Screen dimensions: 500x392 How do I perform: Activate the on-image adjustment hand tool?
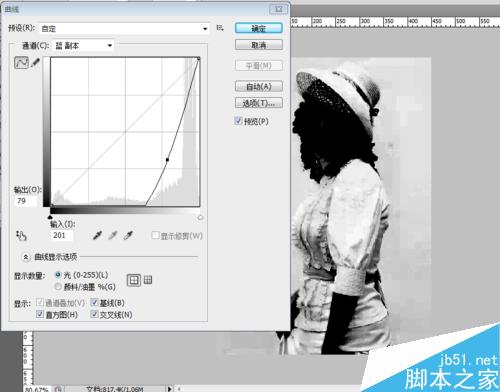[x=21, y=235]
